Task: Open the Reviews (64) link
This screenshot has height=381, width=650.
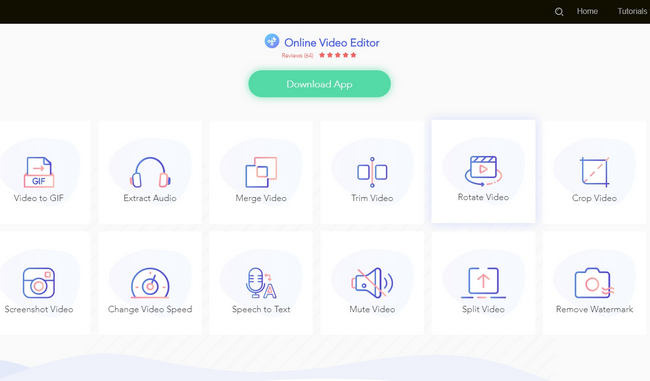Action: tap(298, 56)
